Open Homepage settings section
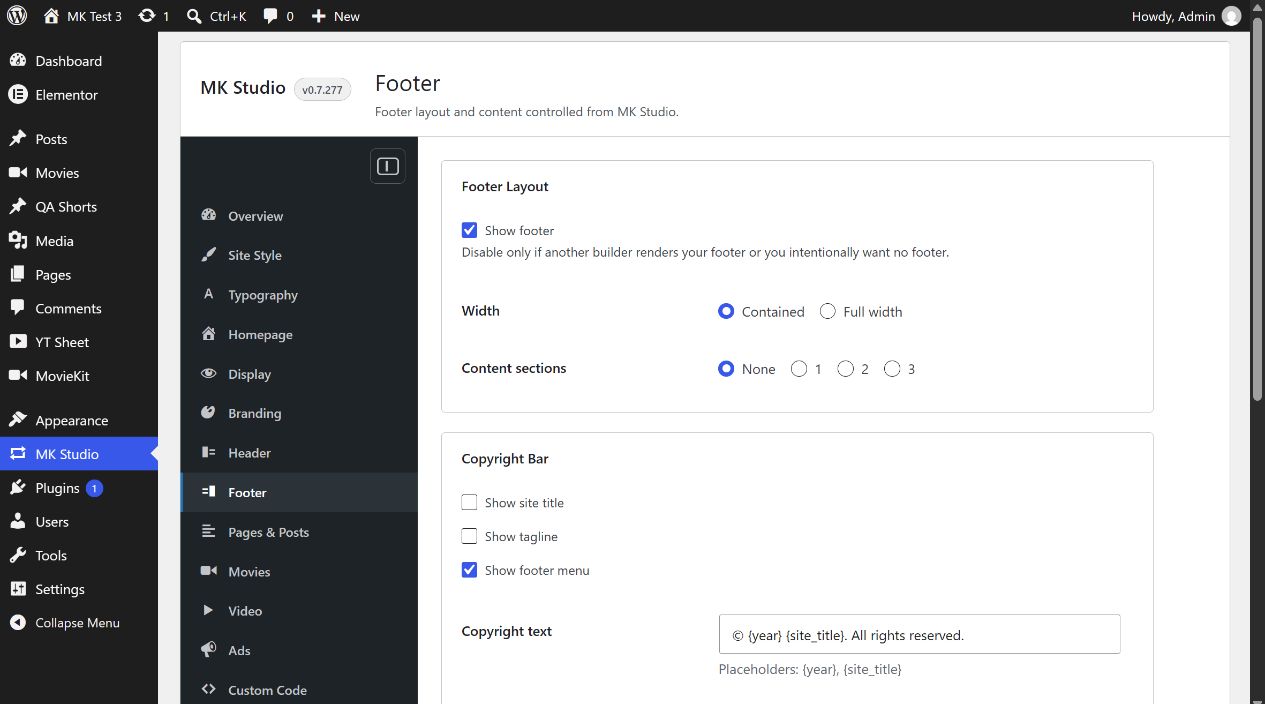 tap(299, 335)
